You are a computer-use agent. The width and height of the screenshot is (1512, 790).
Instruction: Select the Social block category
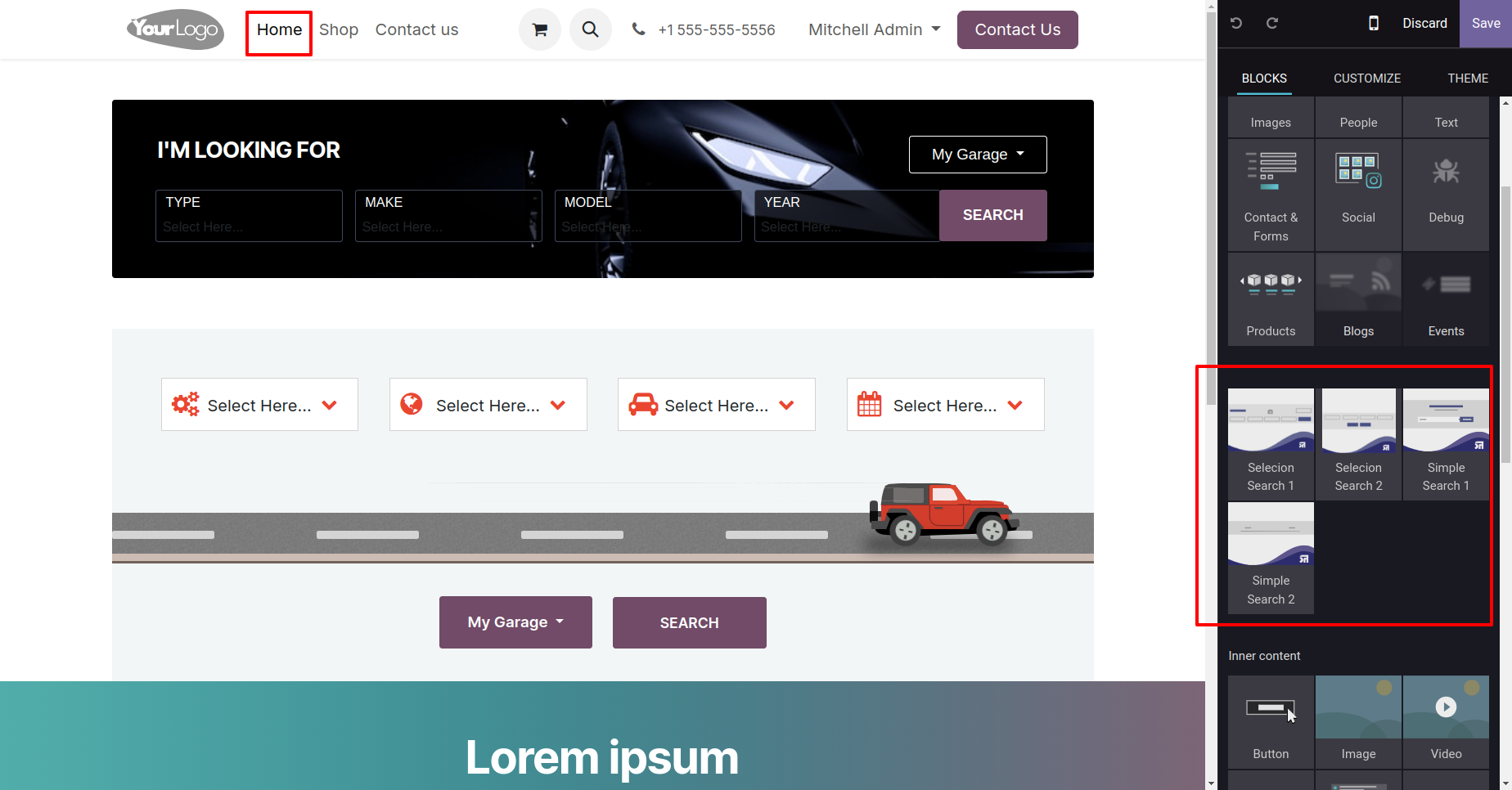(1358, 195)
